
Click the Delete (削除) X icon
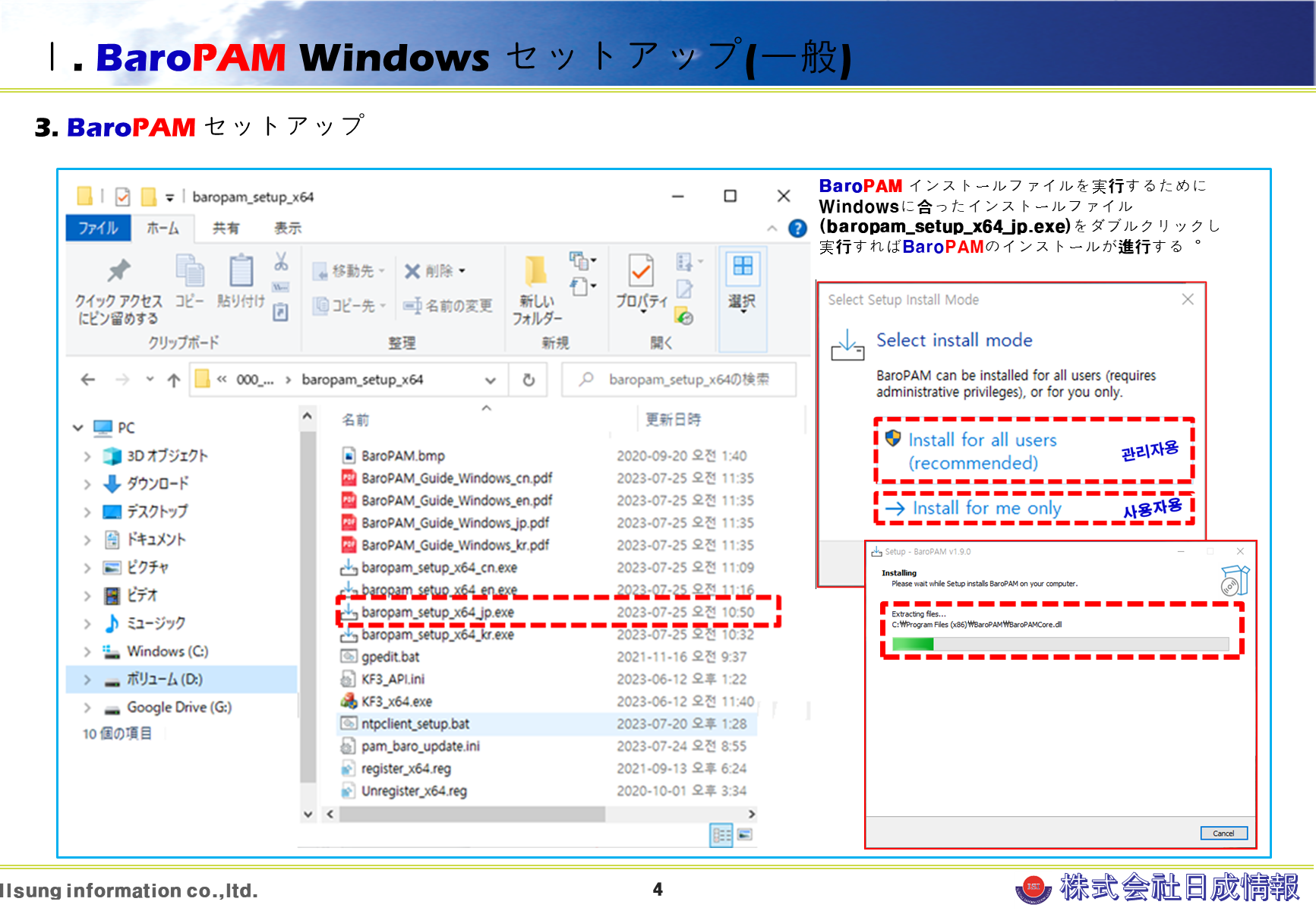412,271
